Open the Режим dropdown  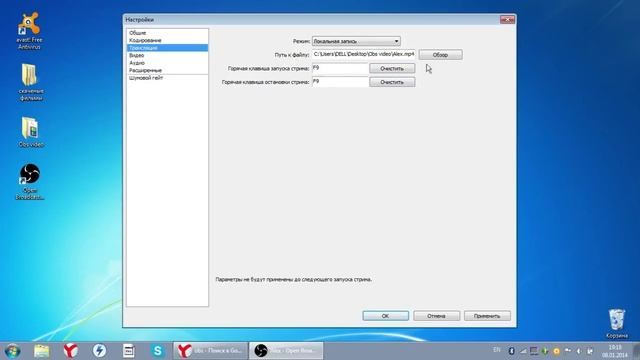click(x=356, y=41)
